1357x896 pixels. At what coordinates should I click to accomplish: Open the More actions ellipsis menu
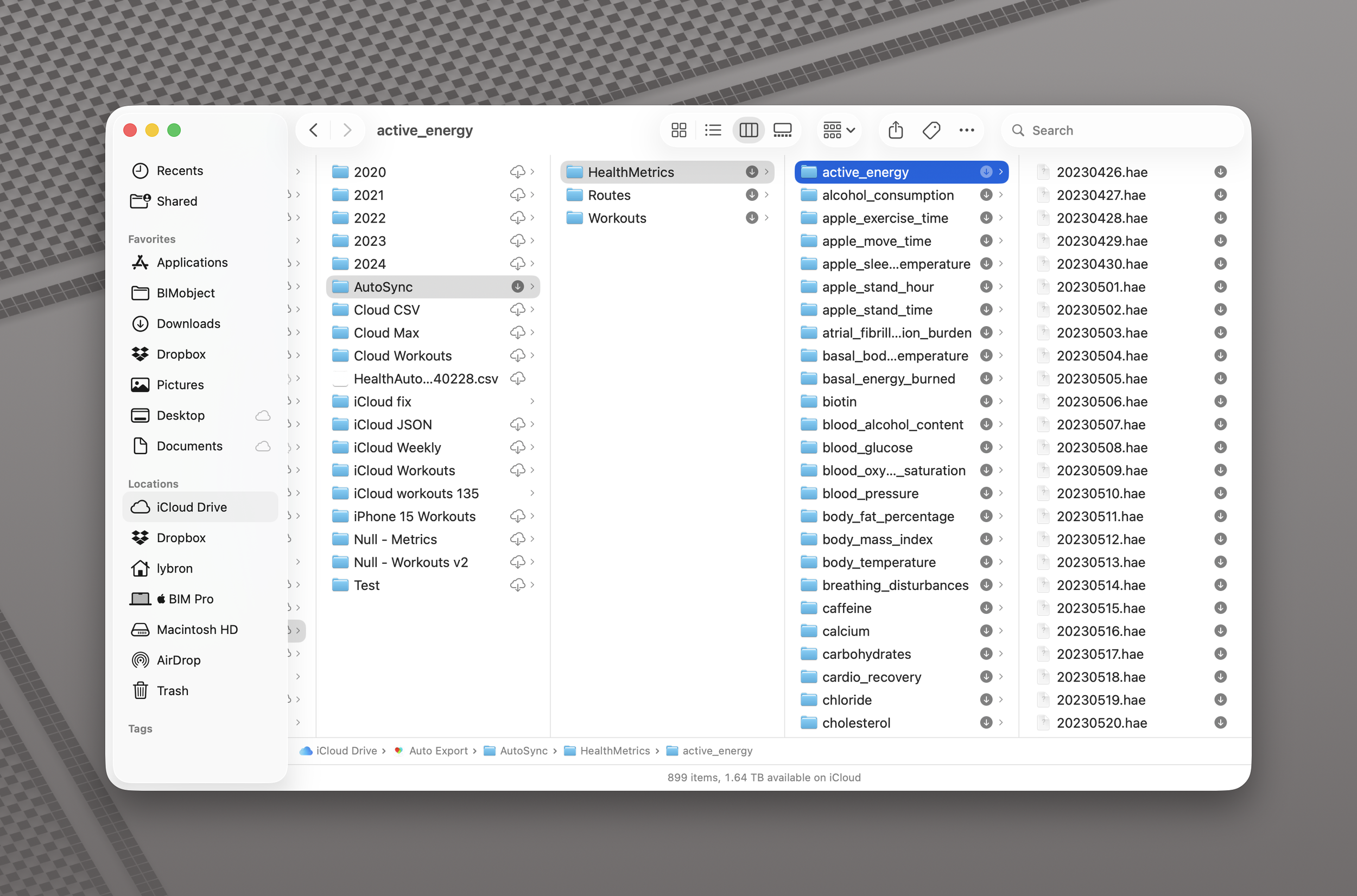click(x=966, y=130)
